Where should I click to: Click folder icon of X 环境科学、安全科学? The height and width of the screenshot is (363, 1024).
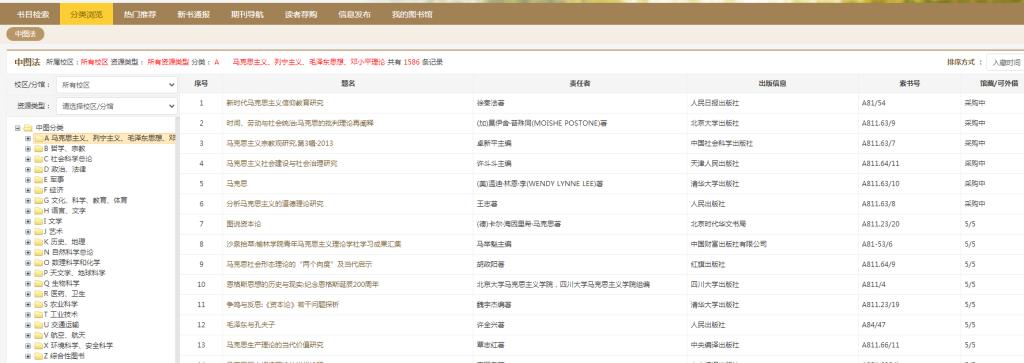pyautogui.click(x=38, y=345)
